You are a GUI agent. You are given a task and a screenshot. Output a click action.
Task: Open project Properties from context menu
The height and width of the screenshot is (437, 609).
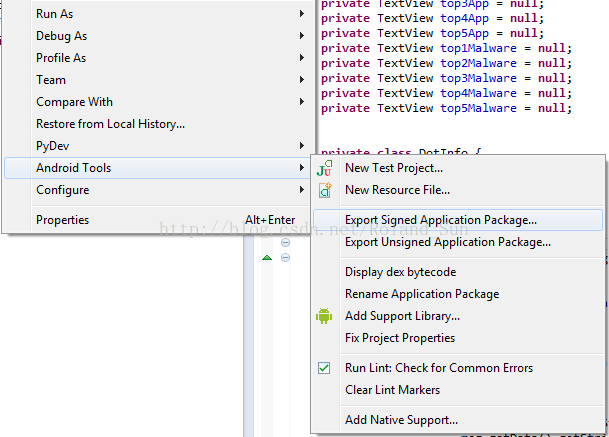tap(157, 220)
